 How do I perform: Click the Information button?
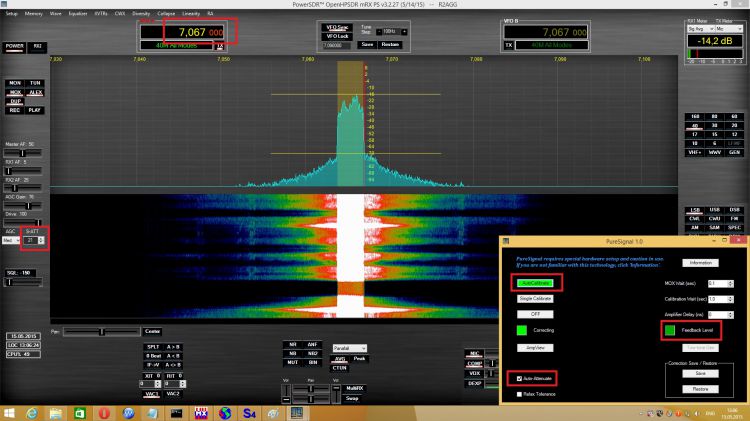pyautogui.click(x=700, y=263)
